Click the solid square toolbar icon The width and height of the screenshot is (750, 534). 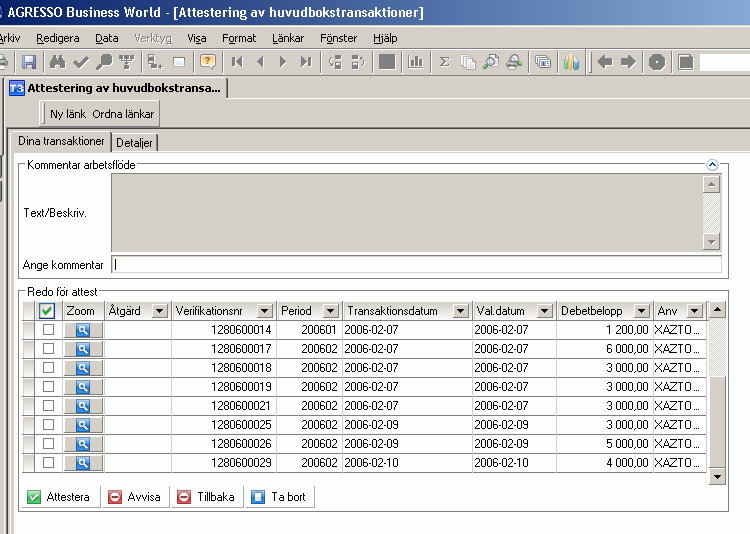tap(387, 62)
